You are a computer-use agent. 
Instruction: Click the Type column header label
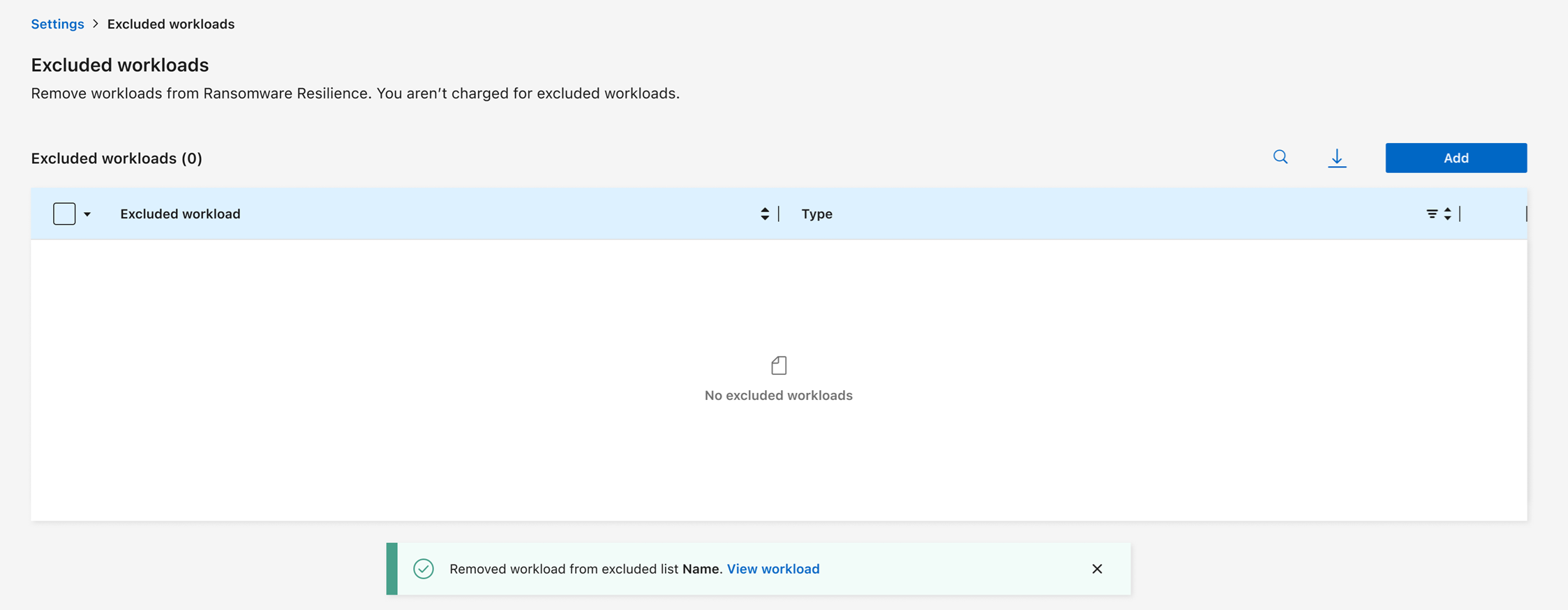point(816,214)
